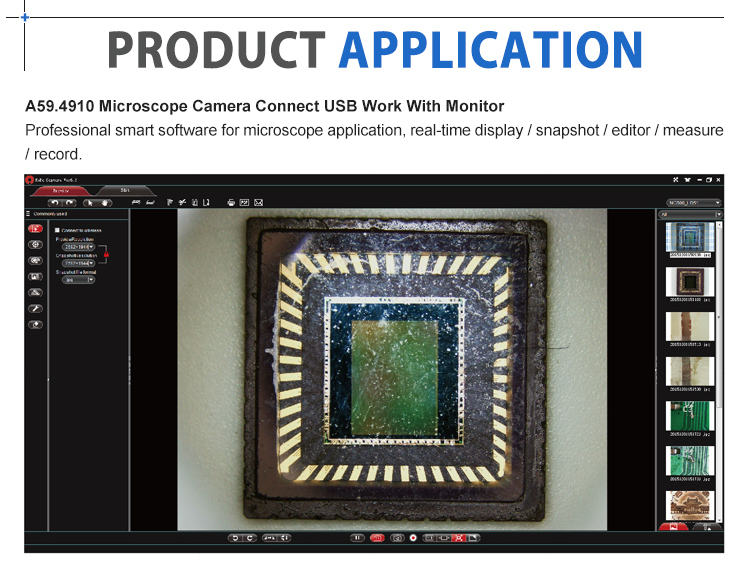Click the email envelope icon
This screenshot has width=750, height=572.
tap(258, 202)
